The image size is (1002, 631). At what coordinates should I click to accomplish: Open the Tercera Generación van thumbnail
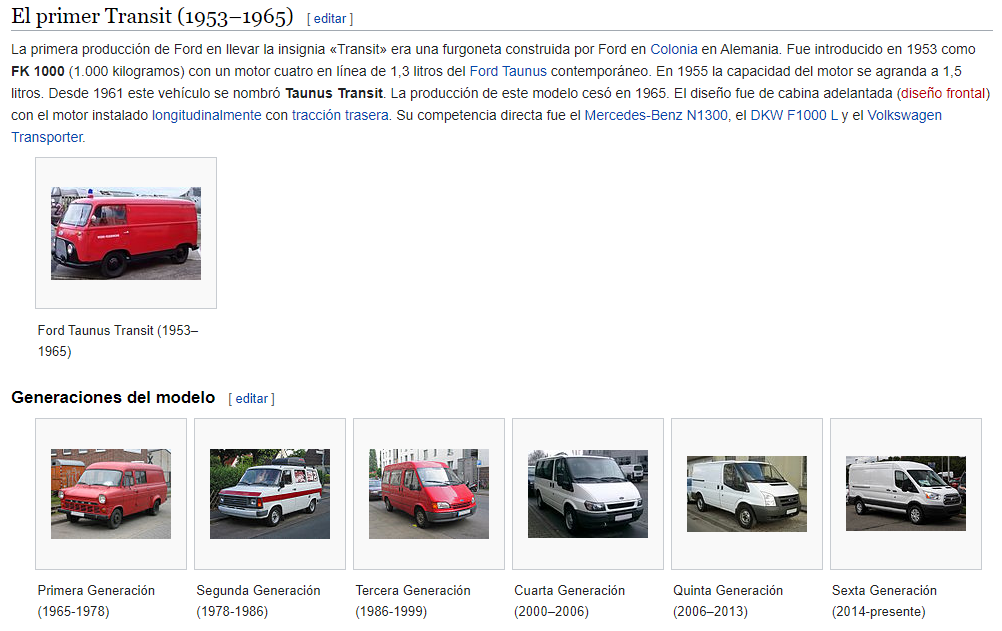pyautogui.click(x=429, y=494)
